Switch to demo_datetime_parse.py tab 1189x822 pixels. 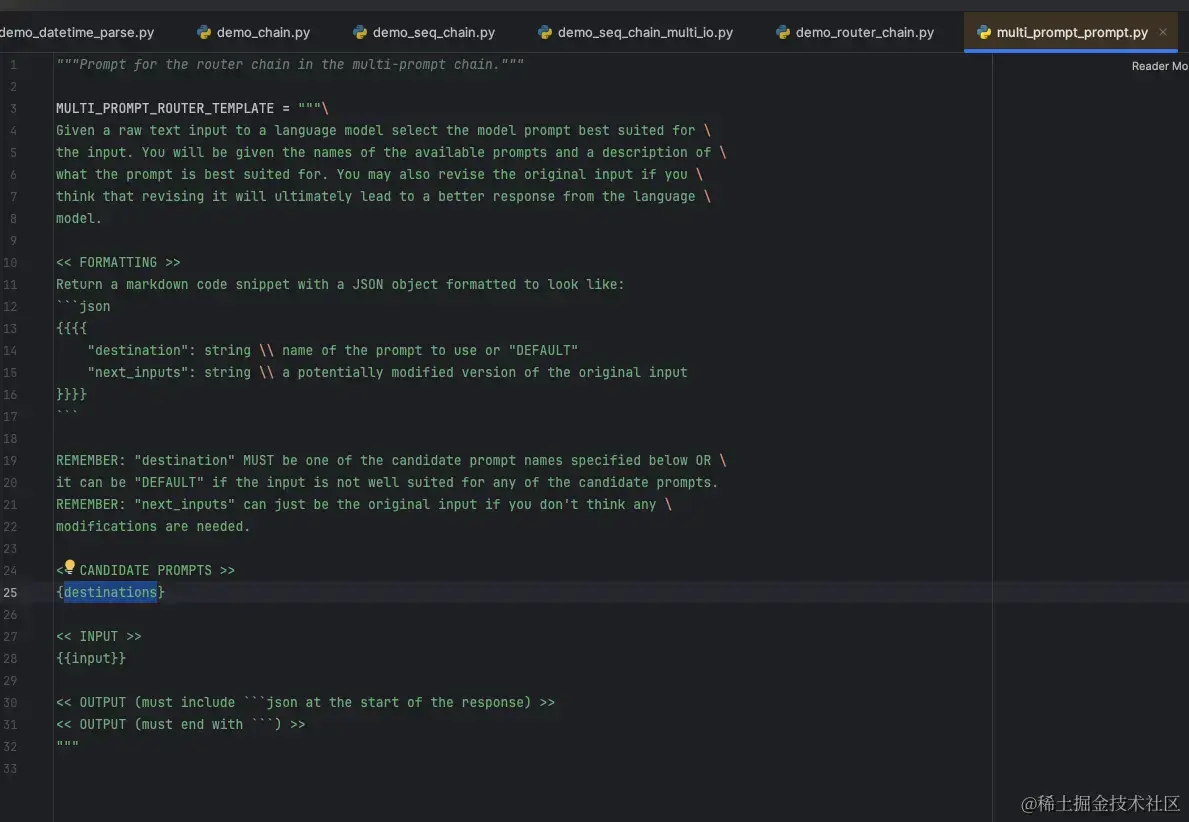[77, 33]
